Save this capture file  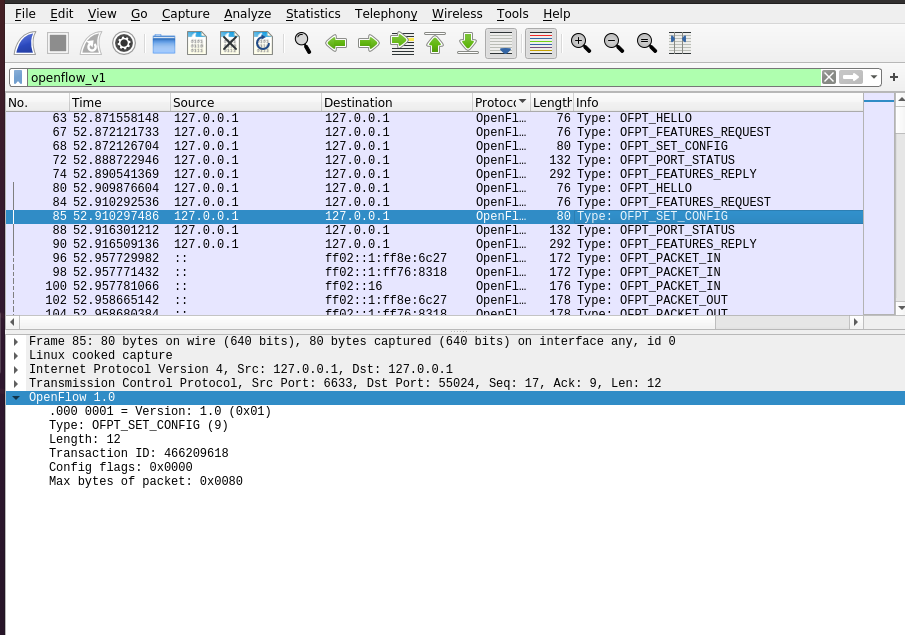197,43
